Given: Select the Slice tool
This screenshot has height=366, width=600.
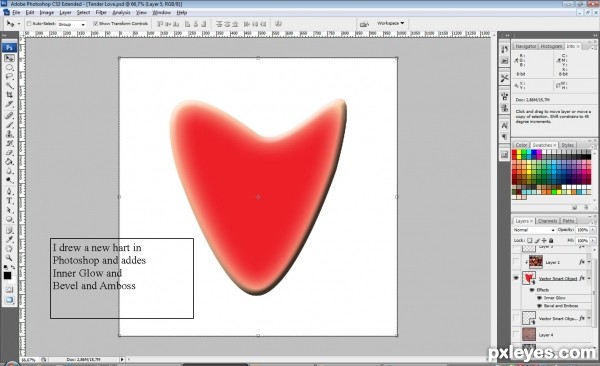Looking at the screenshot, I should pos(9,104).
